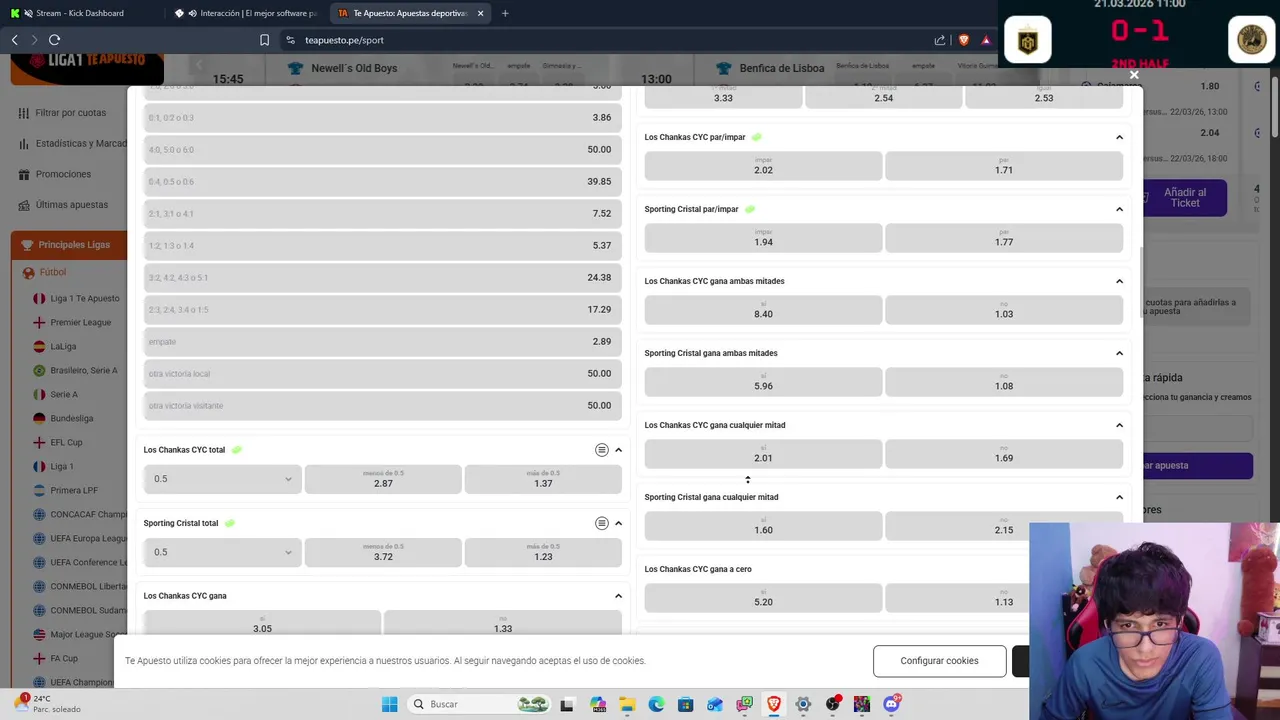Pick sí 5.20 Los Chankas gana a cero

[x=763, y=598]
